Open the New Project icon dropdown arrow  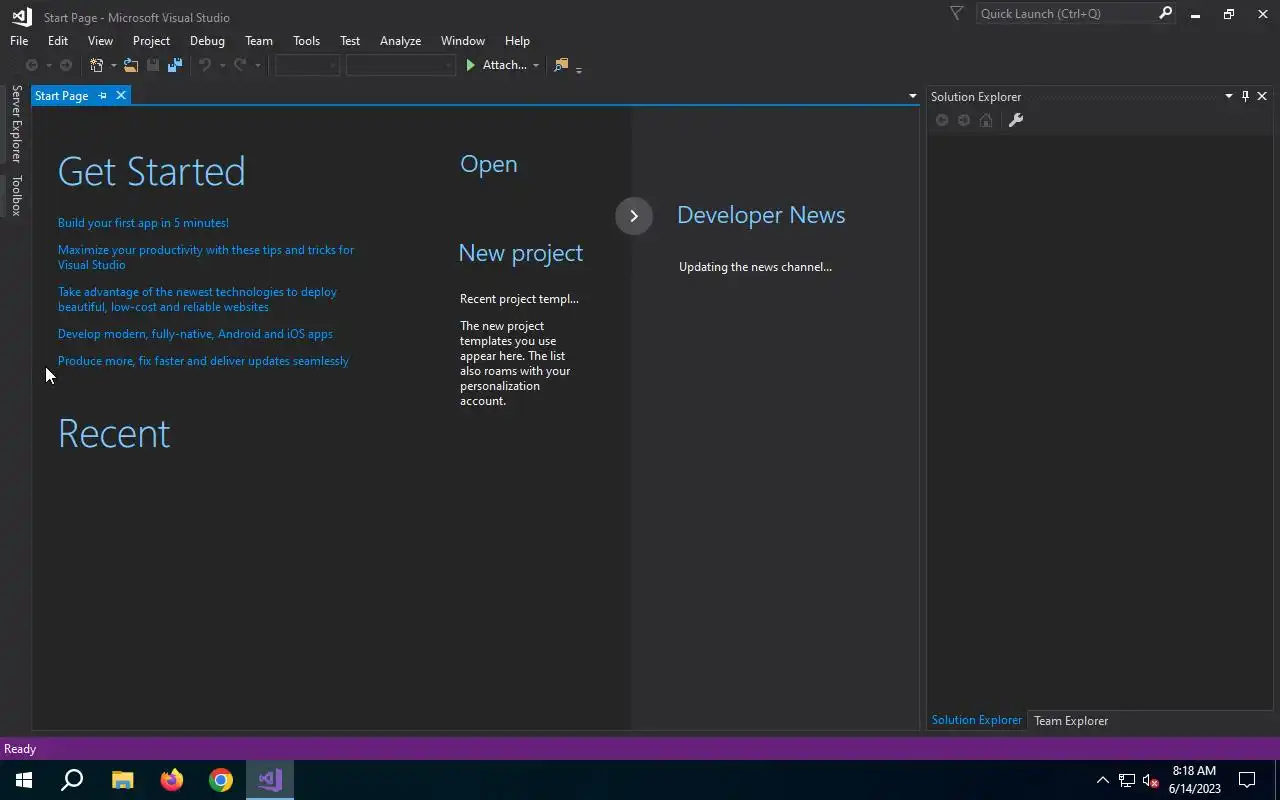[113, 66]
